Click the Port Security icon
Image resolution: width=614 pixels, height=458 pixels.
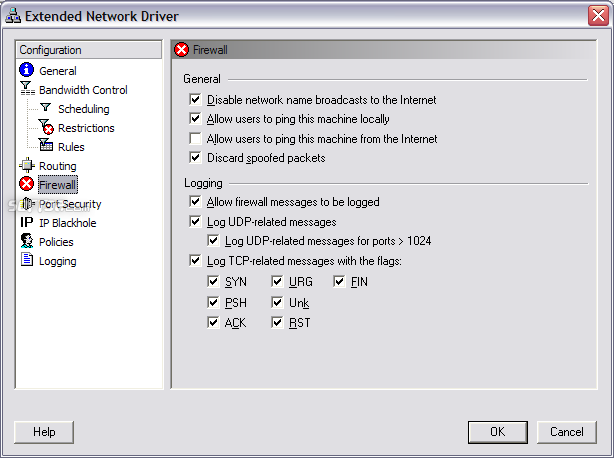coord(27,203)
